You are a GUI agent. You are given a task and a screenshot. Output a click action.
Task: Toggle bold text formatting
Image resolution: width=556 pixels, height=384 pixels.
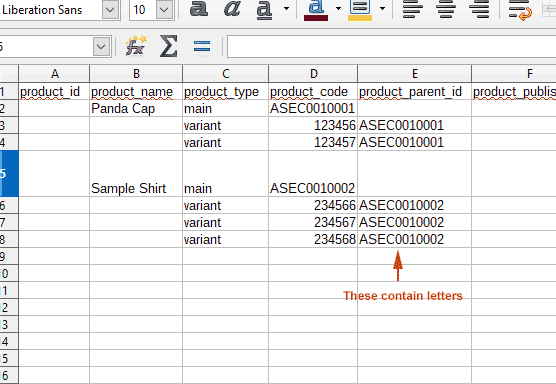click(198, 9)
